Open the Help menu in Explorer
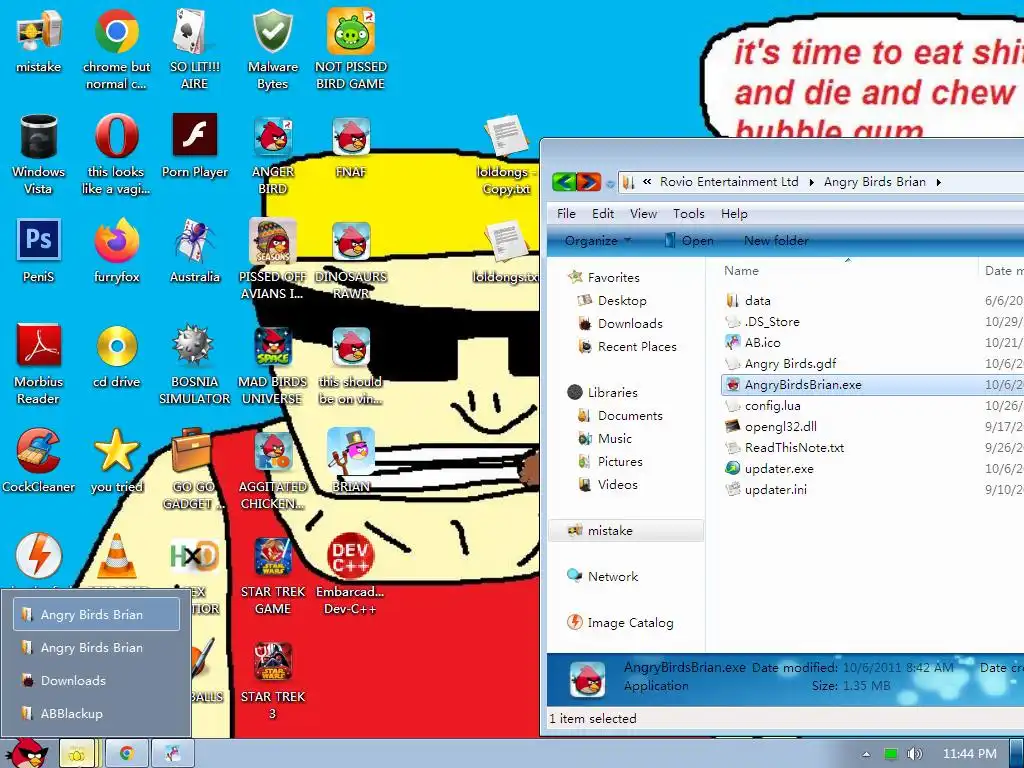 click(734, 214)
